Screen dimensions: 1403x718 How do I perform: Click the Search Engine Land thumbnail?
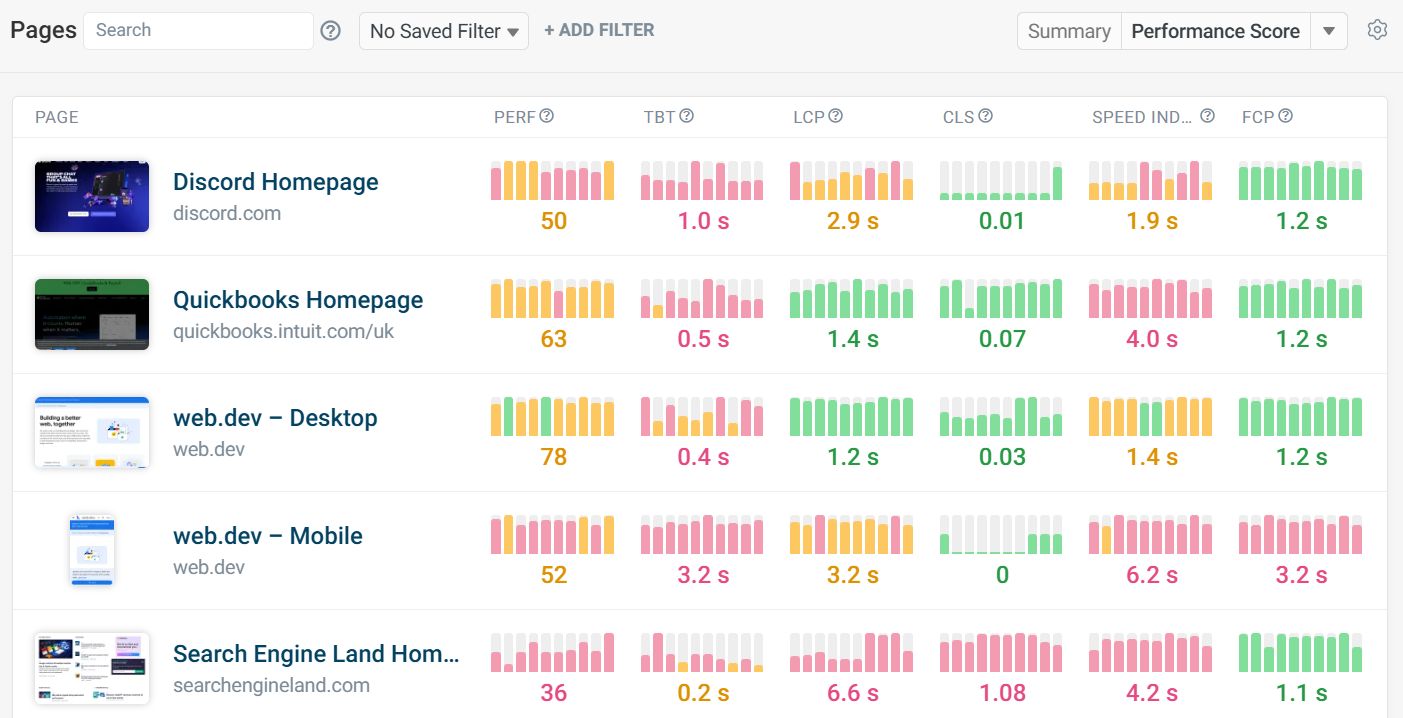[92, 667]
